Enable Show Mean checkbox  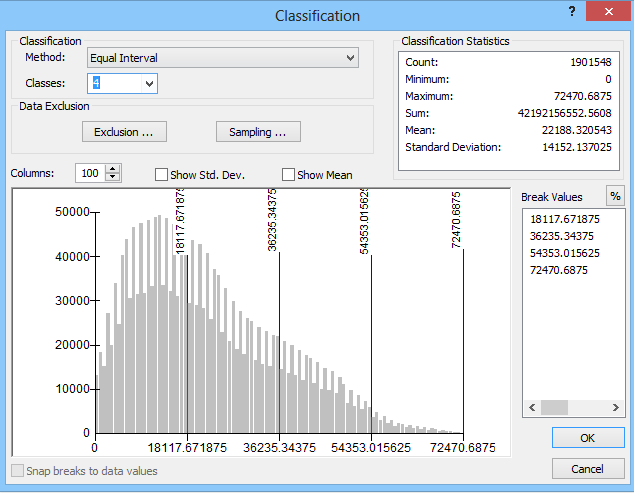click(x=289, y=175)
